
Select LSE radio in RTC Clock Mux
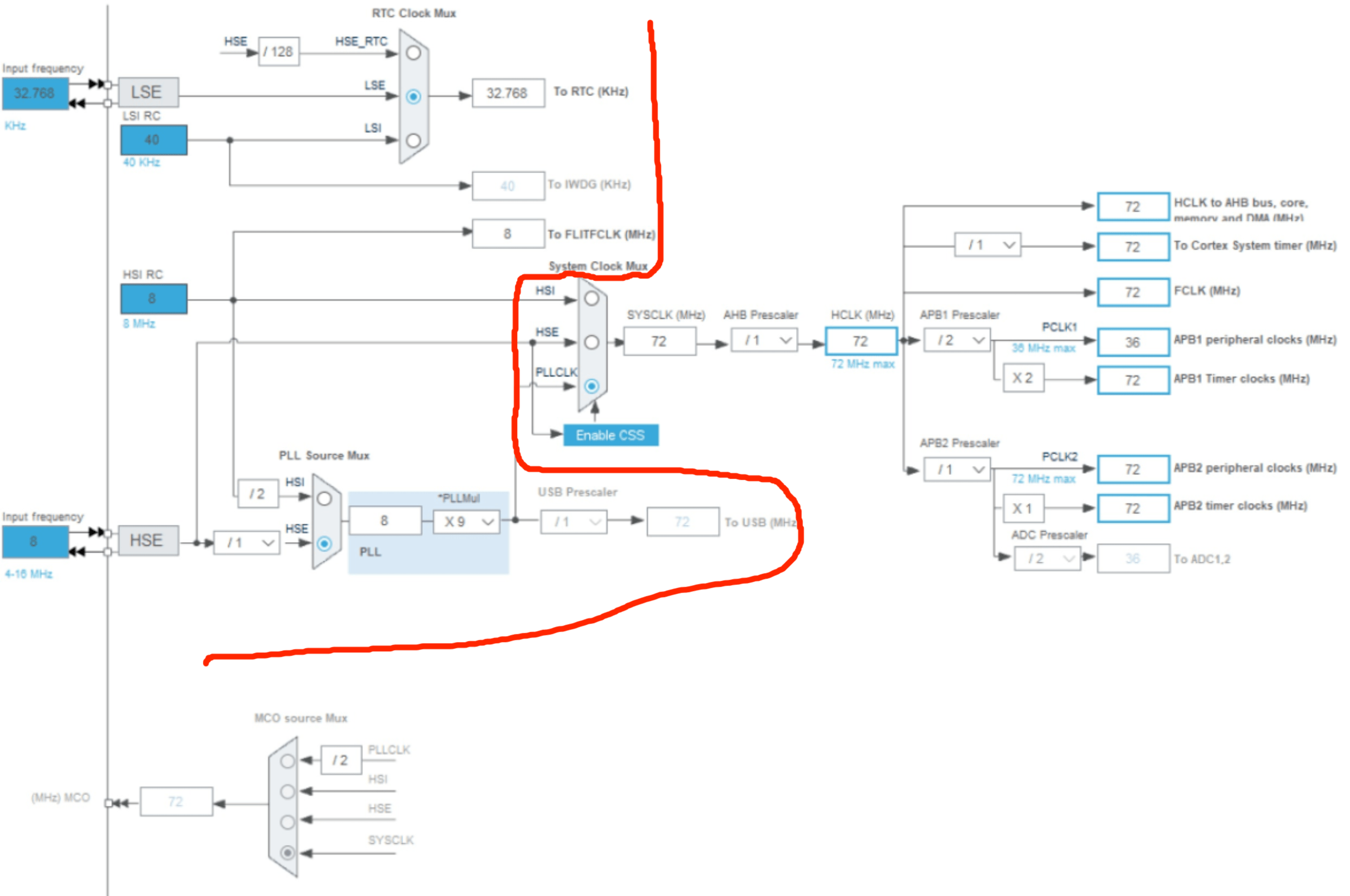coord(413,97)
